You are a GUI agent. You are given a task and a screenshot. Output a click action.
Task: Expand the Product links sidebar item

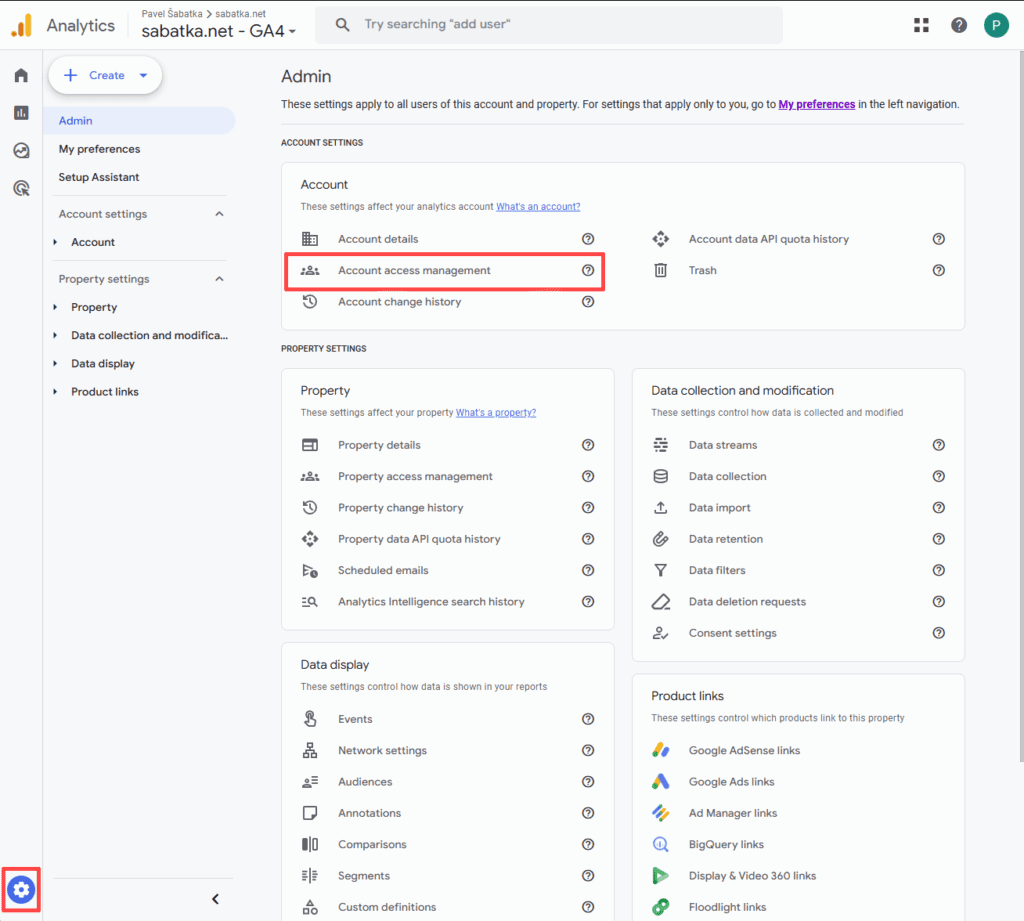(x=55, y=392)
